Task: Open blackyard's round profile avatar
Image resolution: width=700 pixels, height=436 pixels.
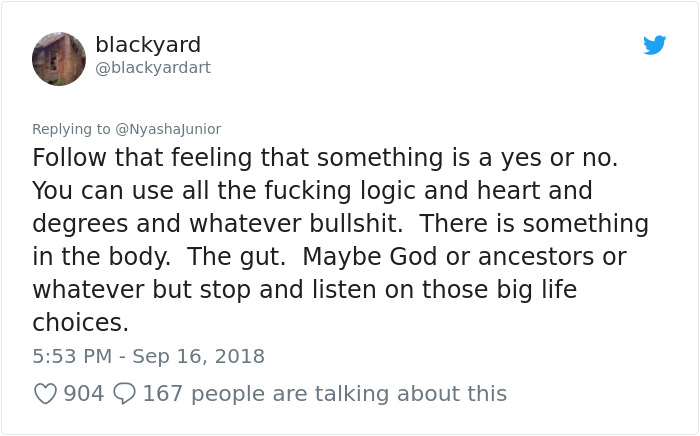Action: click(59, 58)
